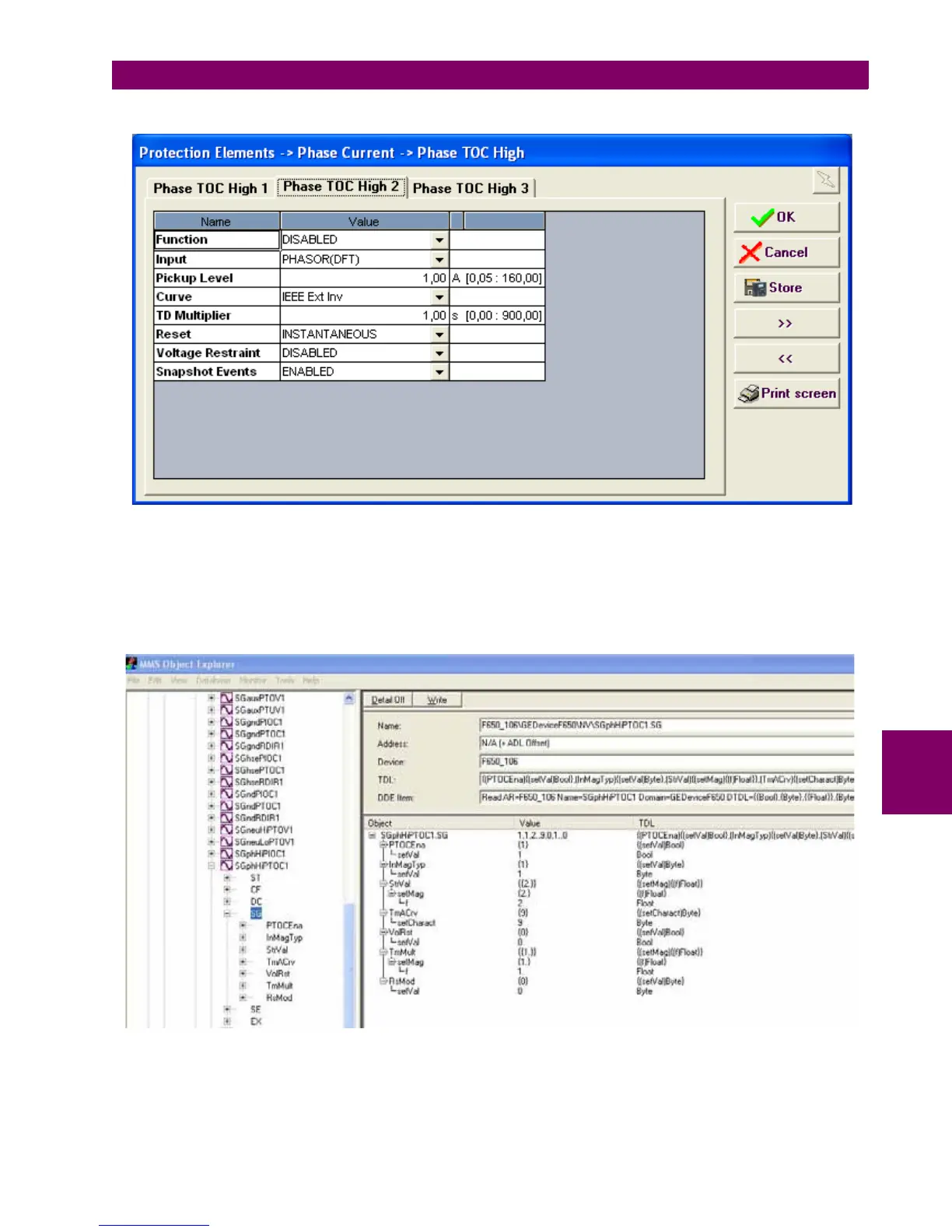The width and height of the screenshot is (952, 1232).
Task: Click the Print screen button
Action: pos(786,394)
